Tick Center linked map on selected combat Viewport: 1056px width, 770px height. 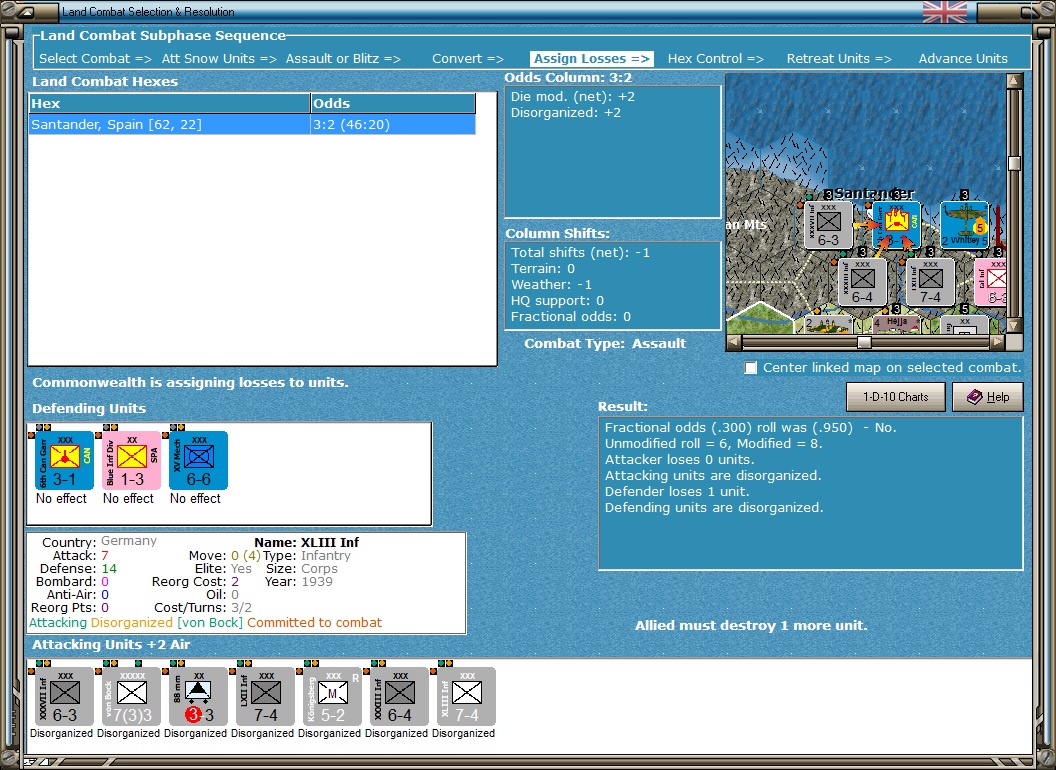pos(751,368)
